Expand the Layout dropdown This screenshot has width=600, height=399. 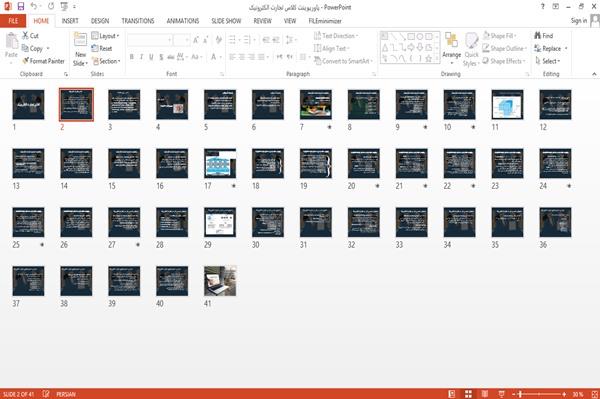(x=105, y=36)
